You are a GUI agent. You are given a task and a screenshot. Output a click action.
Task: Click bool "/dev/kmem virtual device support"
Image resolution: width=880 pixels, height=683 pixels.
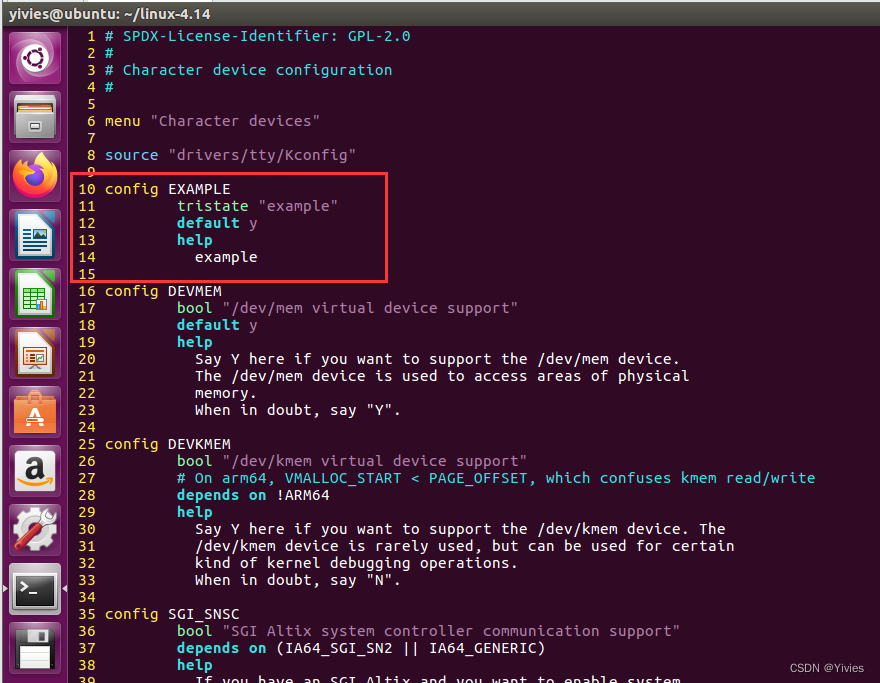point(351,461)
